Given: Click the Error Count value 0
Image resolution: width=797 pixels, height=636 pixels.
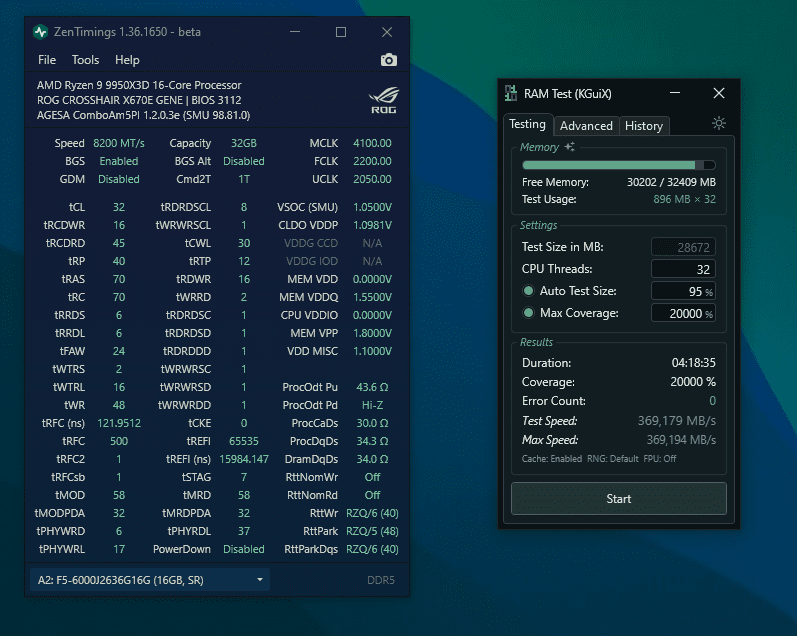Looking at the screenshot, I should tap(713, 401).
